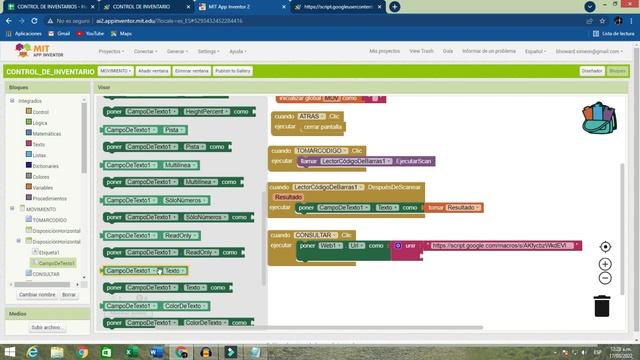Switch to the MIT App Inventor 2 tab

point(241,7)
